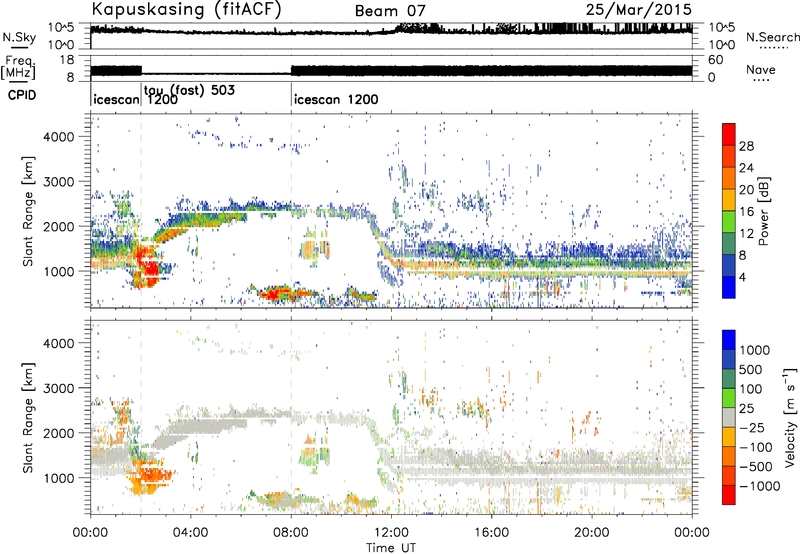
Task: Click the 'Nave' legend label
Action: click(761, 70)
